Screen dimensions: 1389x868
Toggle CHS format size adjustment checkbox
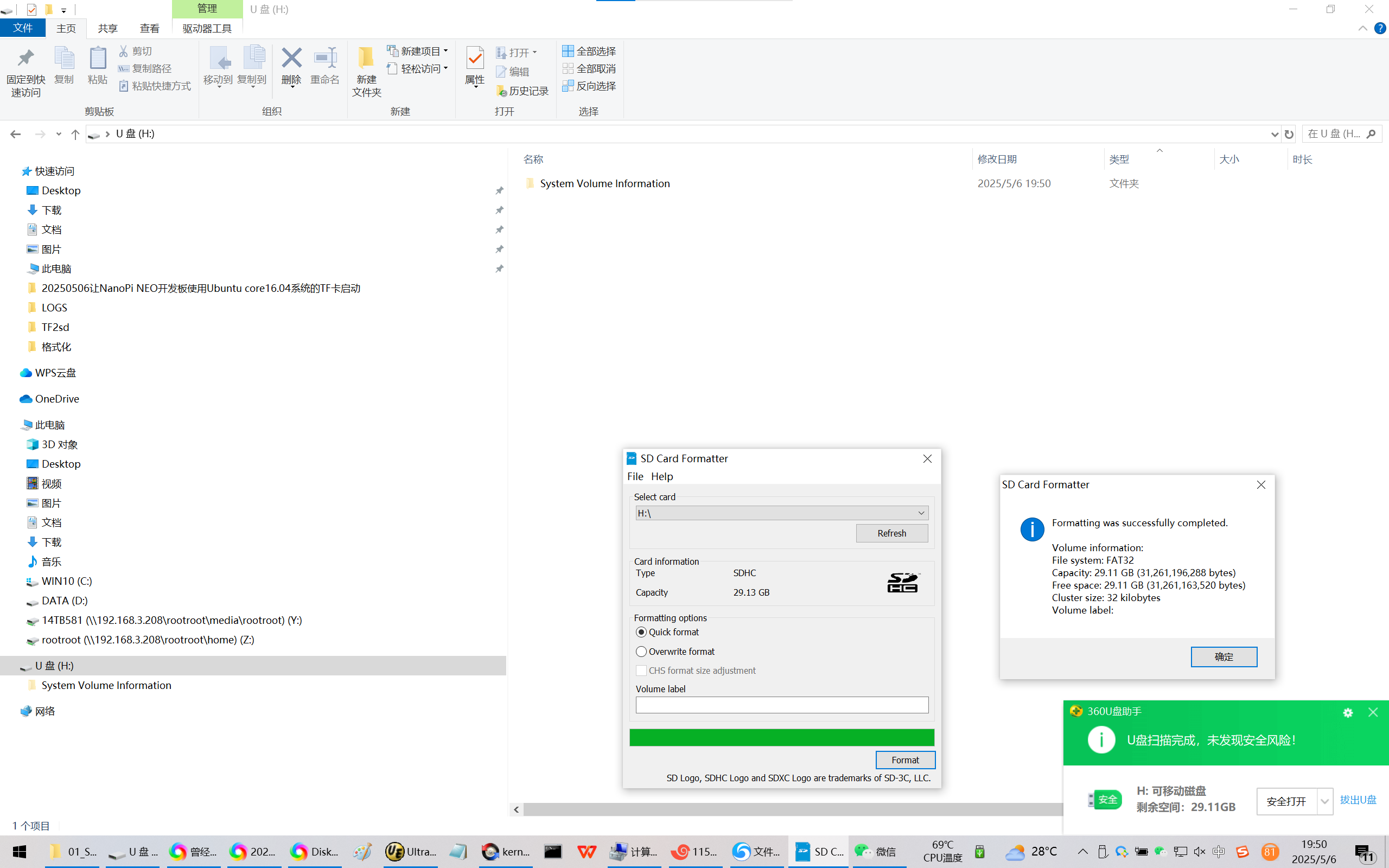(641, 671)
